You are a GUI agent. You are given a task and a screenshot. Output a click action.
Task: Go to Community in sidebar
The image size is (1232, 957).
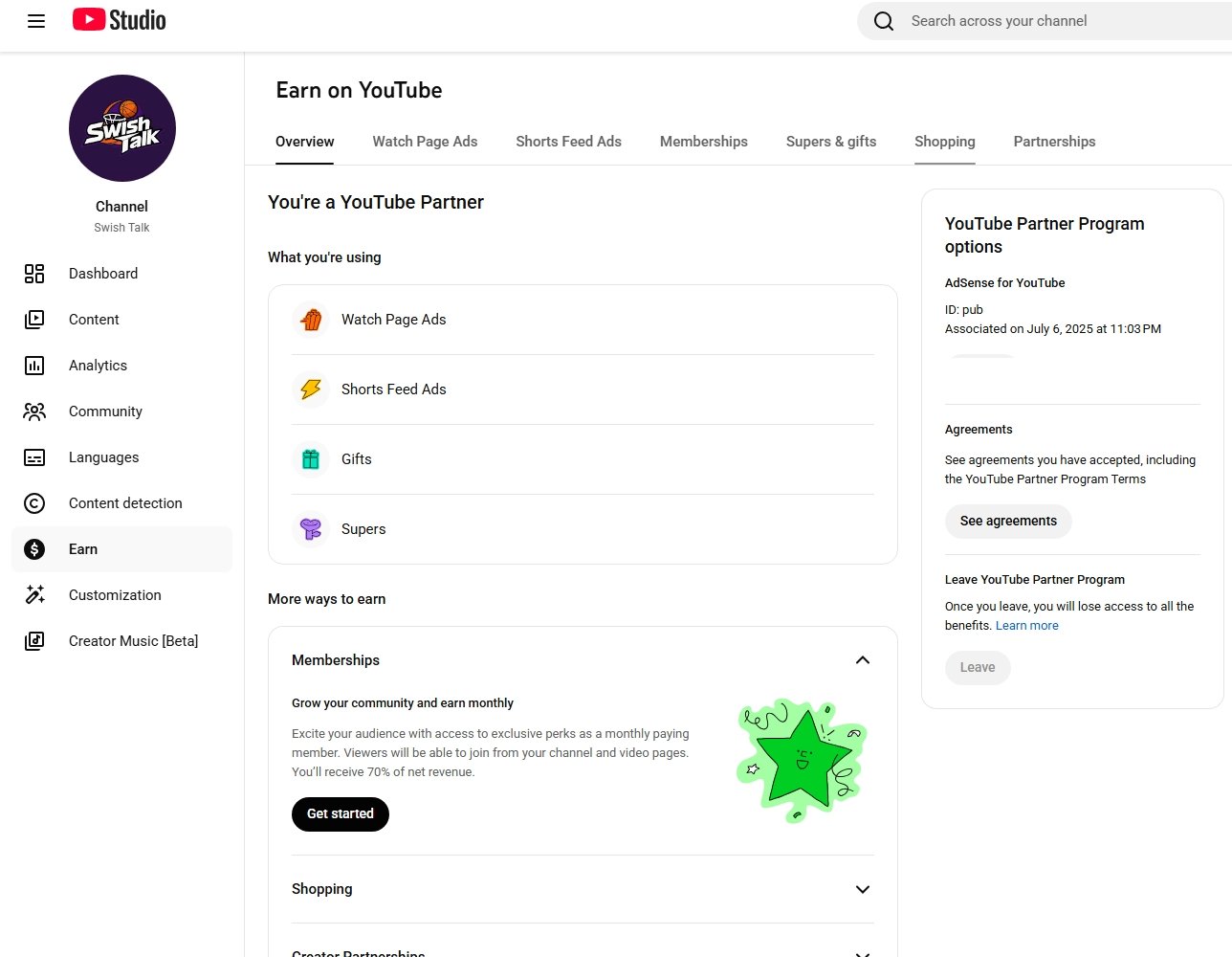click(105, 412)
